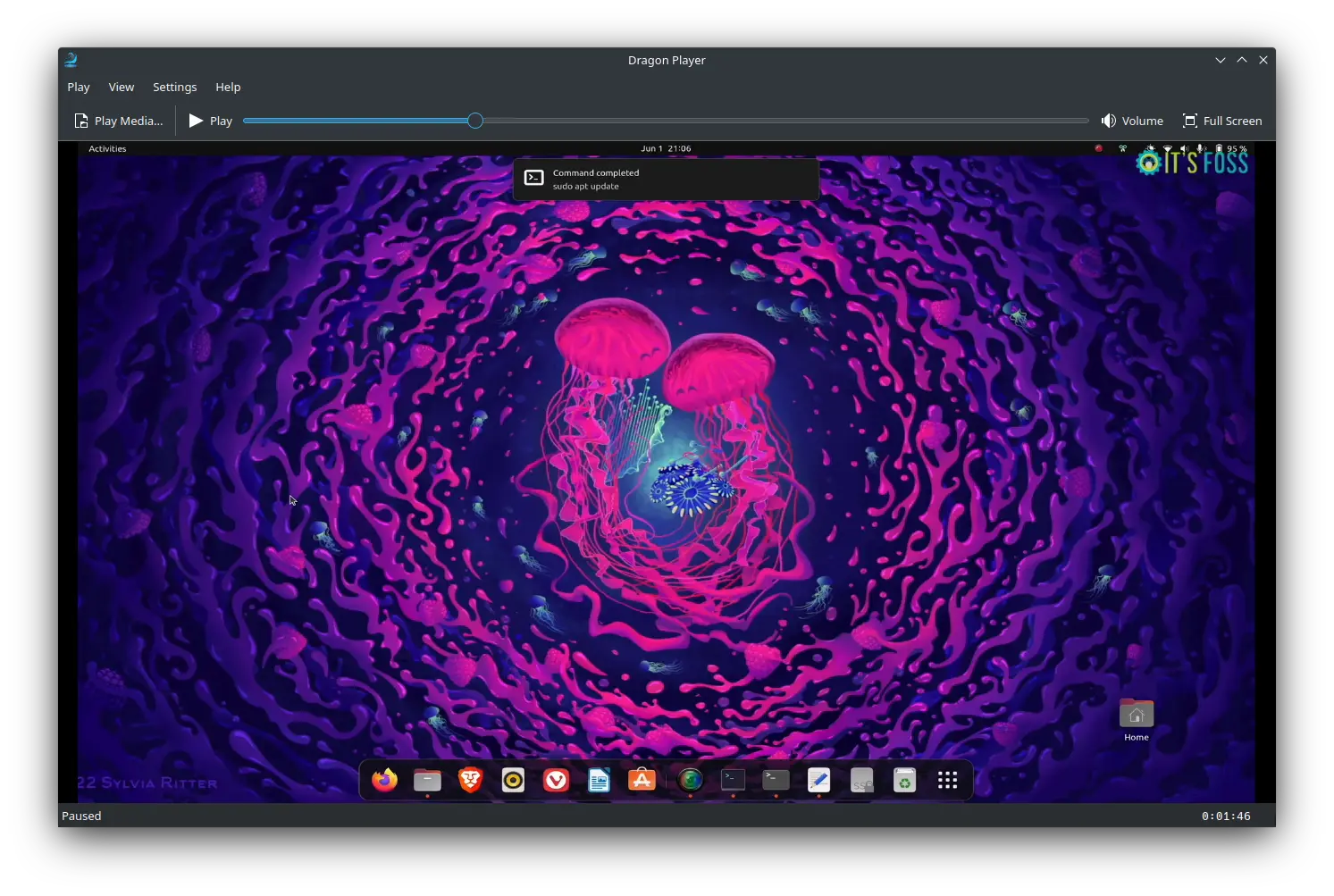Click the seek slider handle

pyautogui.click(x=475, y=121)
